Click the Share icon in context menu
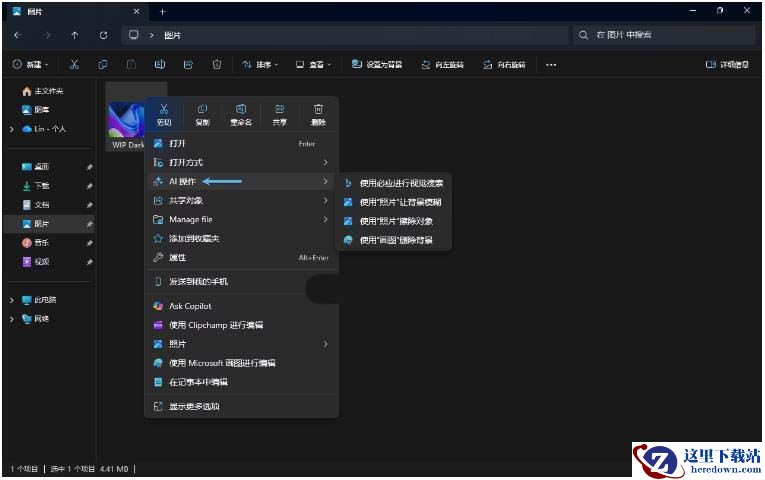Image resolution: width=765 pixels, height=480 pixels. (x=279, y=114)
